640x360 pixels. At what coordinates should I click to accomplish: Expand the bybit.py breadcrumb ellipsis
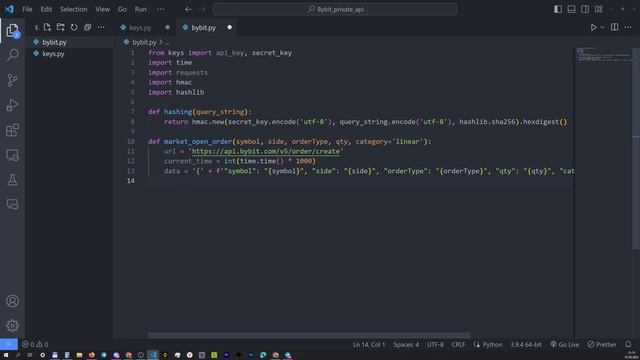tap(167, 42)
